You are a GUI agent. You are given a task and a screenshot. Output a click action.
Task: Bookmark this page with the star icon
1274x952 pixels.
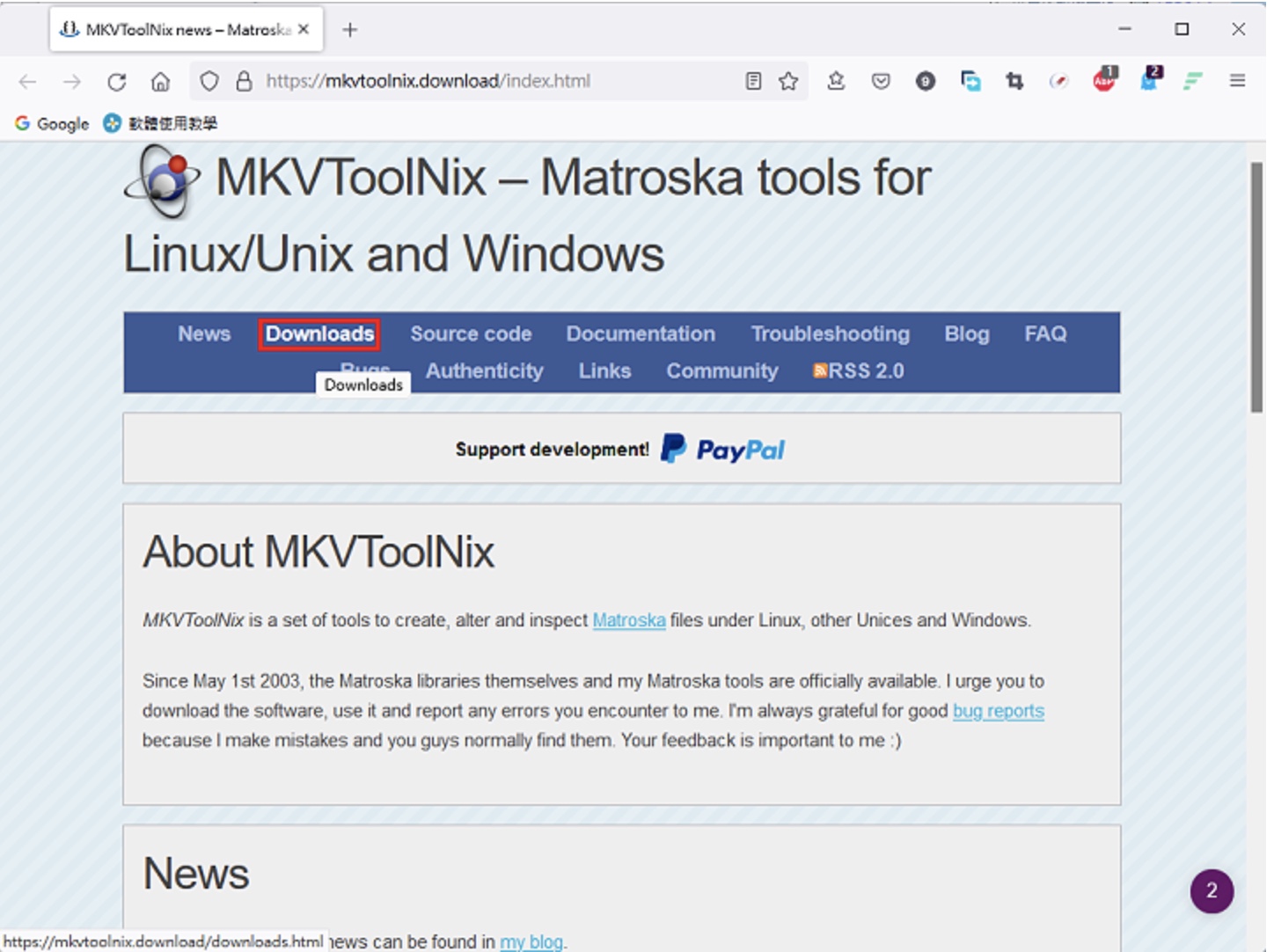coord(788,81)
